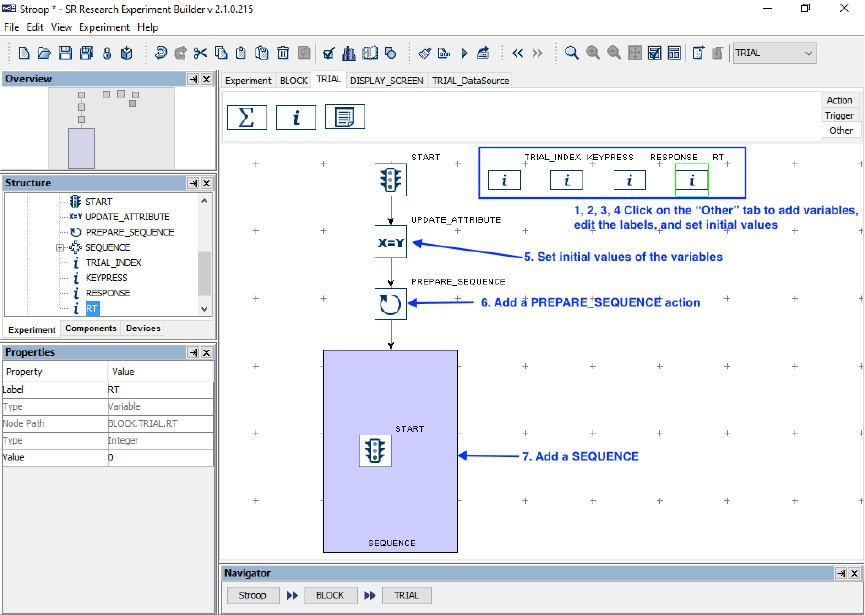Dock the Properties panel with pin icon
865x615 pixels.
tap(193, 352)
